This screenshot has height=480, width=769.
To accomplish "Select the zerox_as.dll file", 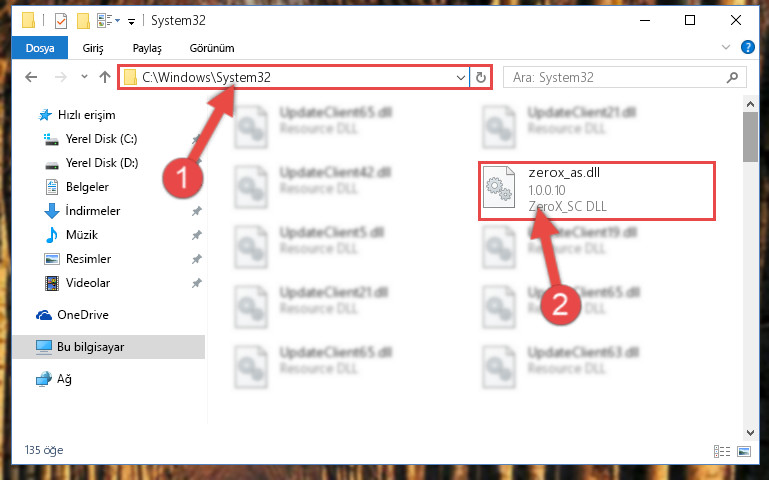I will [596, 190].
